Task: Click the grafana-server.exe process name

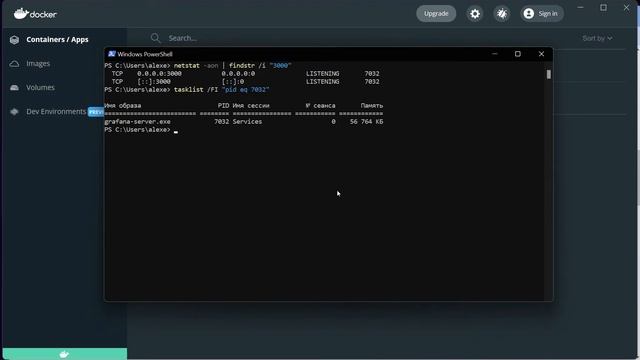Action: (x=138, y=122)
